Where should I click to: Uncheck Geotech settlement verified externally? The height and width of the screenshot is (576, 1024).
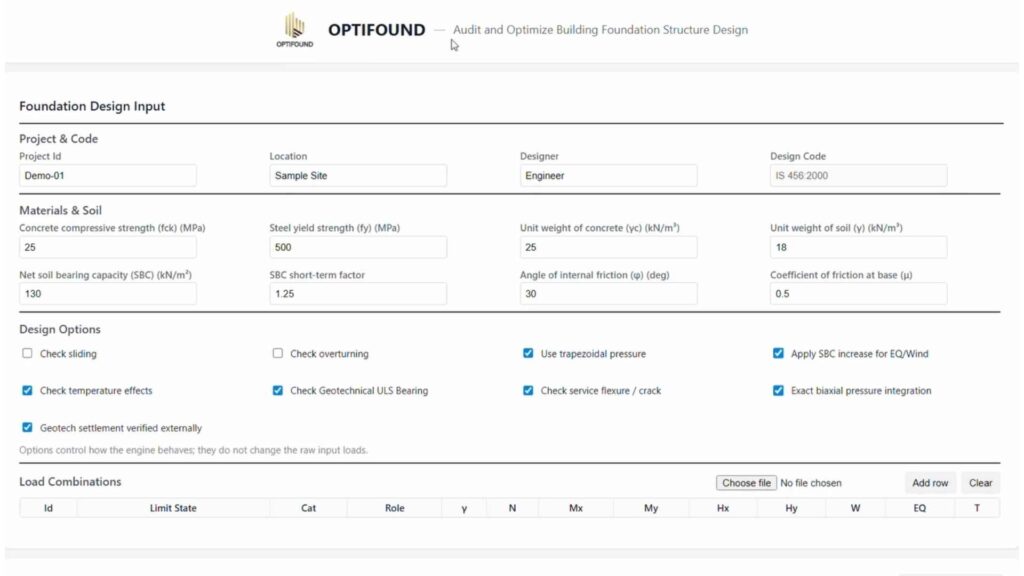point(27,427)
